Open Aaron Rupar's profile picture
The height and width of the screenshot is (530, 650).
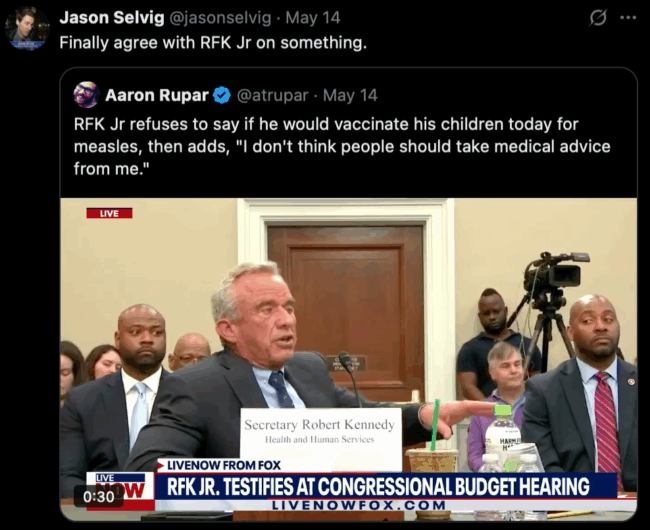(x=86, y=95)
